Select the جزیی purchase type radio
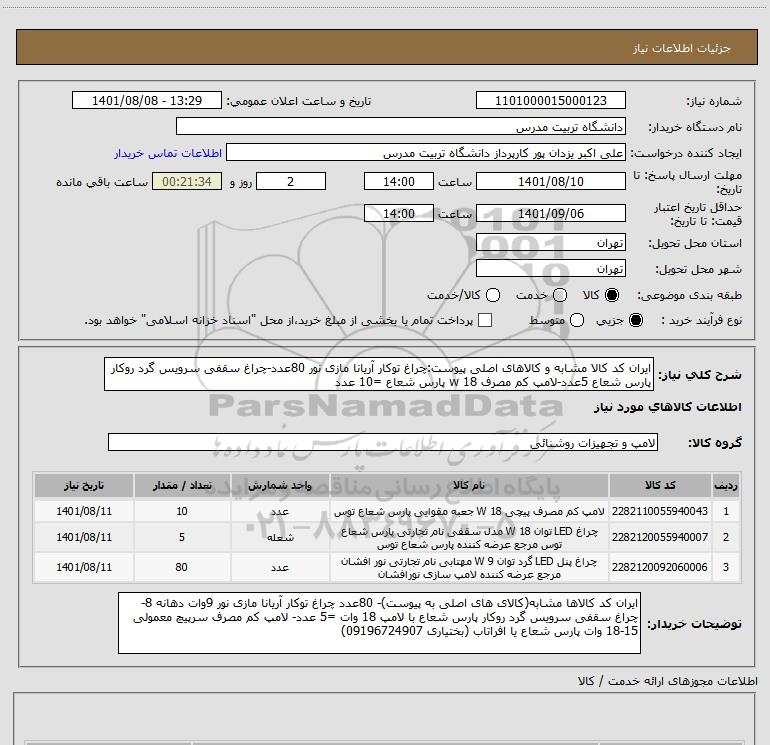Image resolution: width=770 pixels, height=745 pixels. [635, 320]
